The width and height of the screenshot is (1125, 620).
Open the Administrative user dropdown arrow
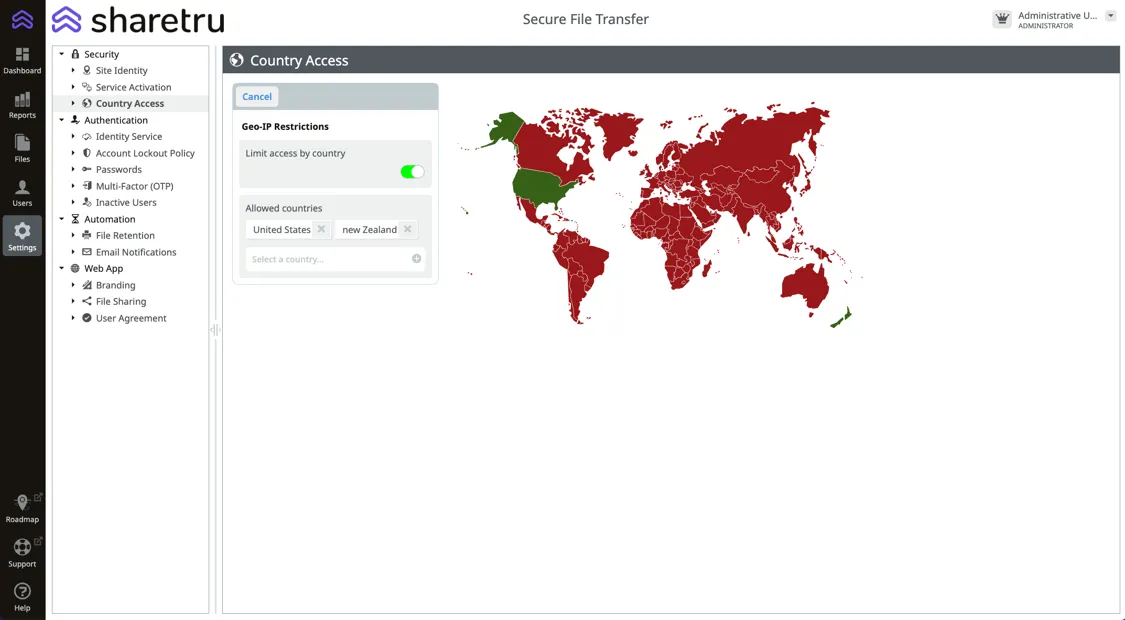1110,16
